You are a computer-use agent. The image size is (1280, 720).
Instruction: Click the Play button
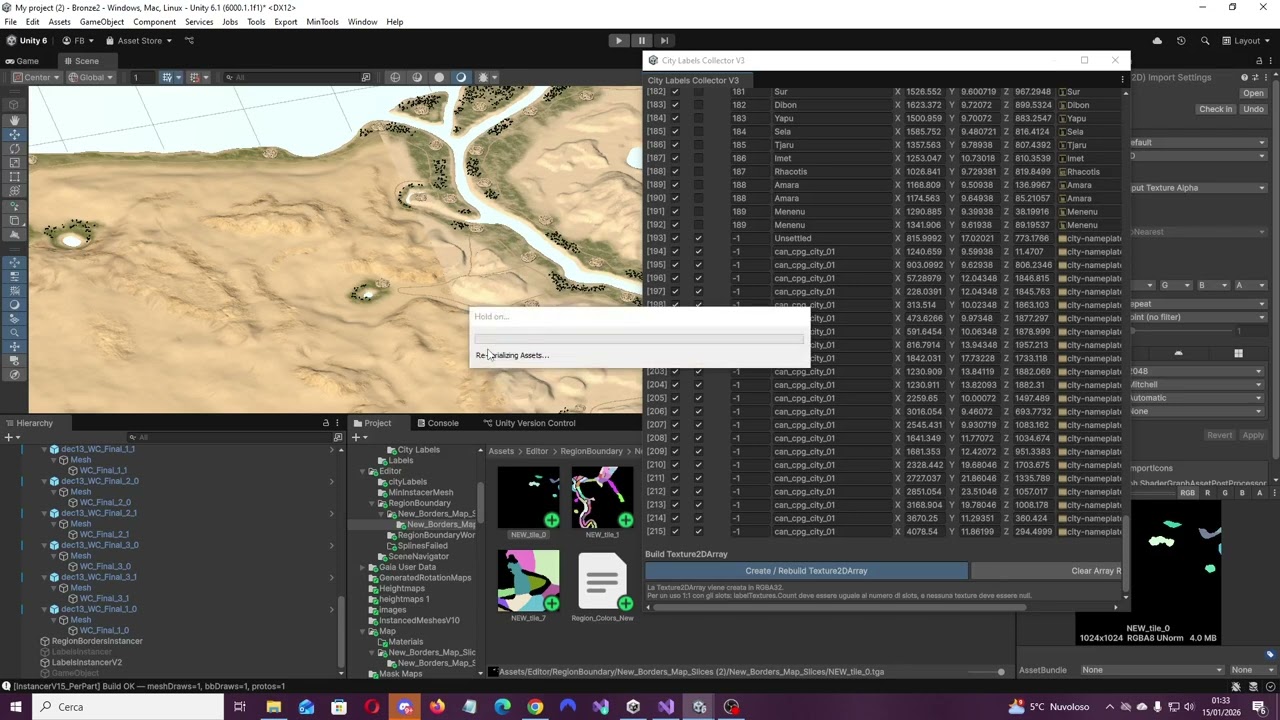point(618,41)
